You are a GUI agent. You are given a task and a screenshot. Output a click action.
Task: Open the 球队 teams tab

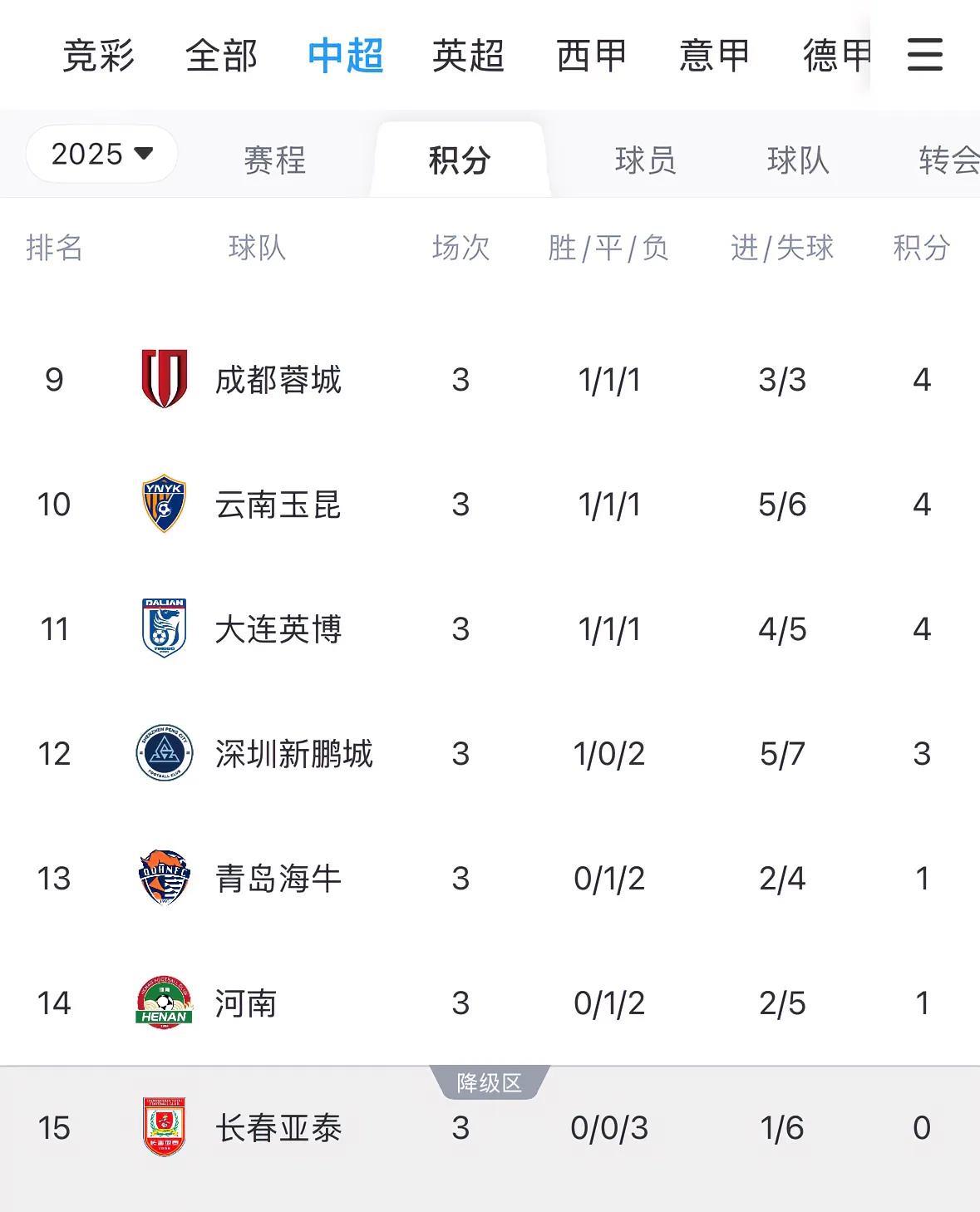(x=798, y=160)
